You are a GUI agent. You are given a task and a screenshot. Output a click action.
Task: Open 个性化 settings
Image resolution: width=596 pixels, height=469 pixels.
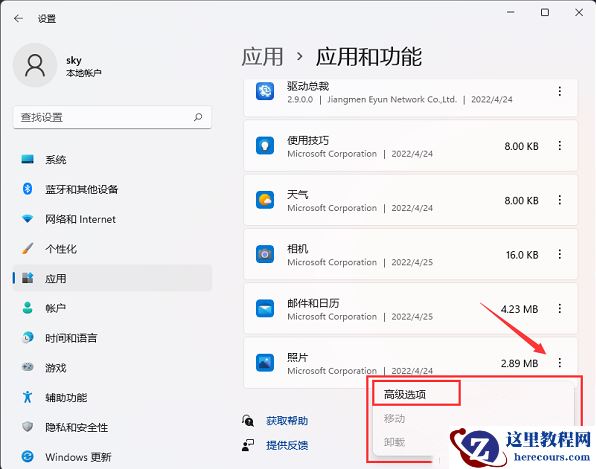pyautogui.click(x=112, y=249)
